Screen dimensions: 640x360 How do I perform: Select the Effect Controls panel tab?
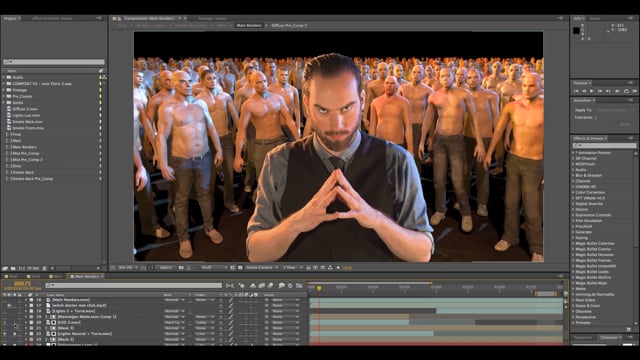pos(52,18)
